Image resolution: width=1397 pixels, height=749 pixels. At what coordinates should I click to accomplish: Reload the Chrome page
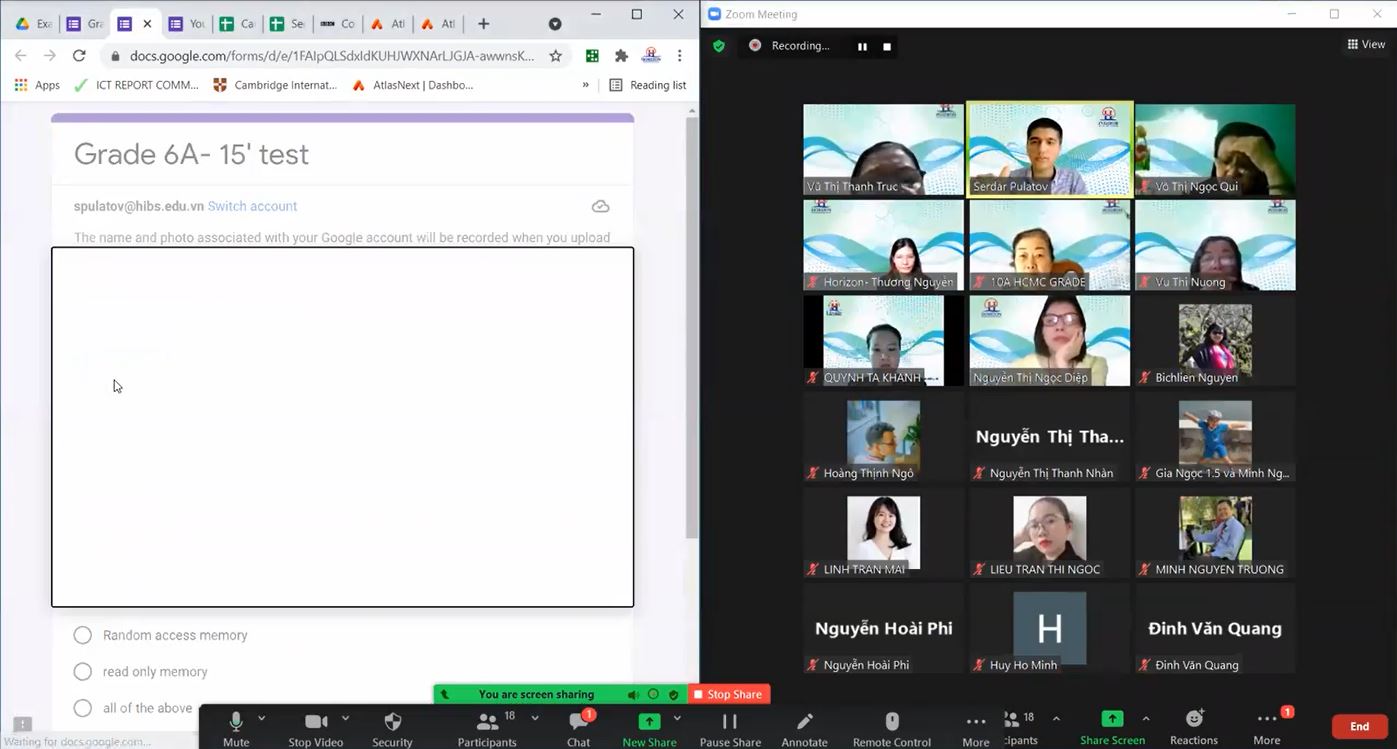(79, 56)
